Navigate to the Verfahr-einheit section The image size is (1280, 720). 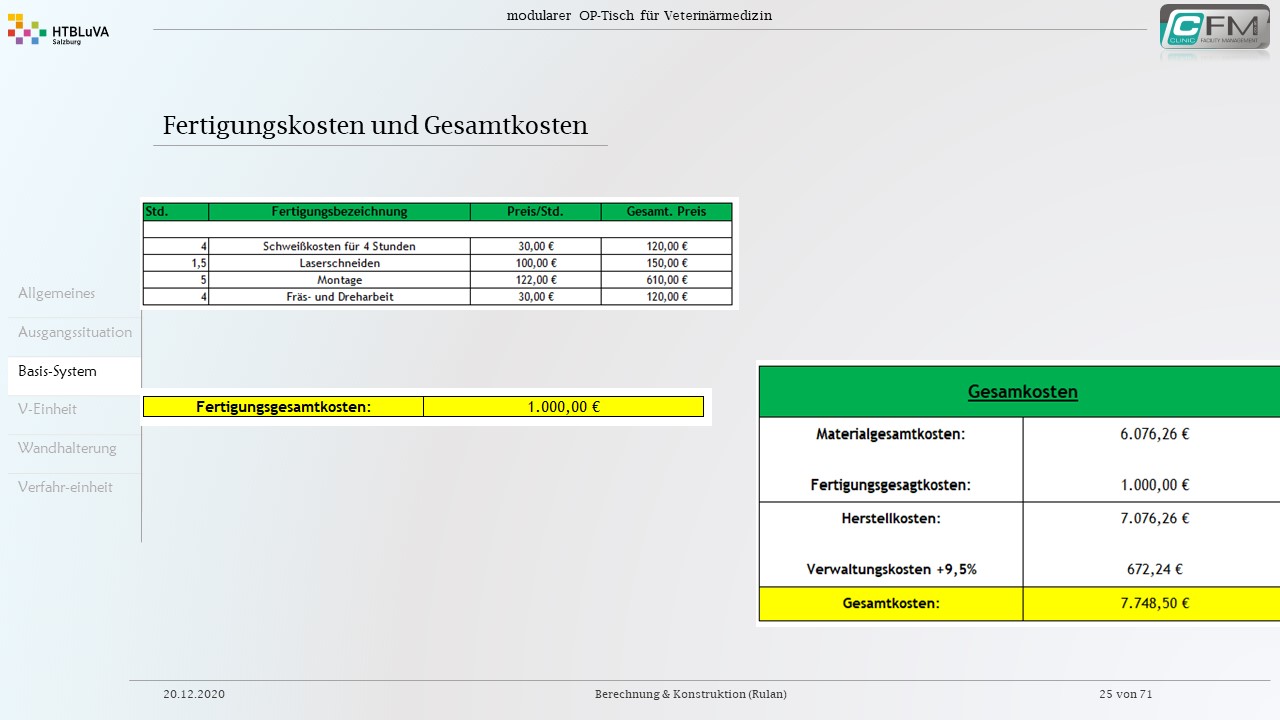65,487
